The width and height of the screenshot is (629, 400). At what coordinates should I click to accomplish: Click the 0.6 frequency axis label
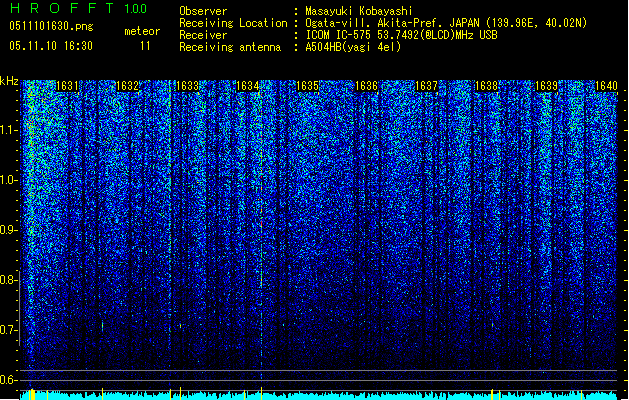click(8, 380)
